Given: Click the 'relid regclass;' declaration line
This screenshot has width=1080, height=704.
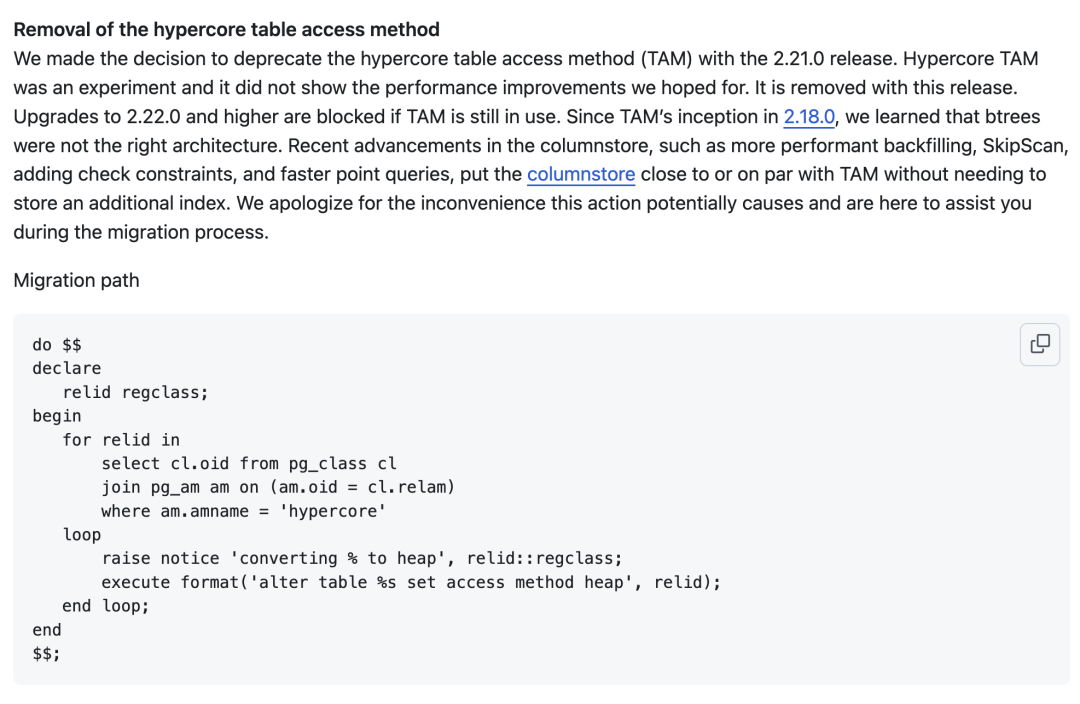Looking at the screenshot, I should click(x=135, y=392).
